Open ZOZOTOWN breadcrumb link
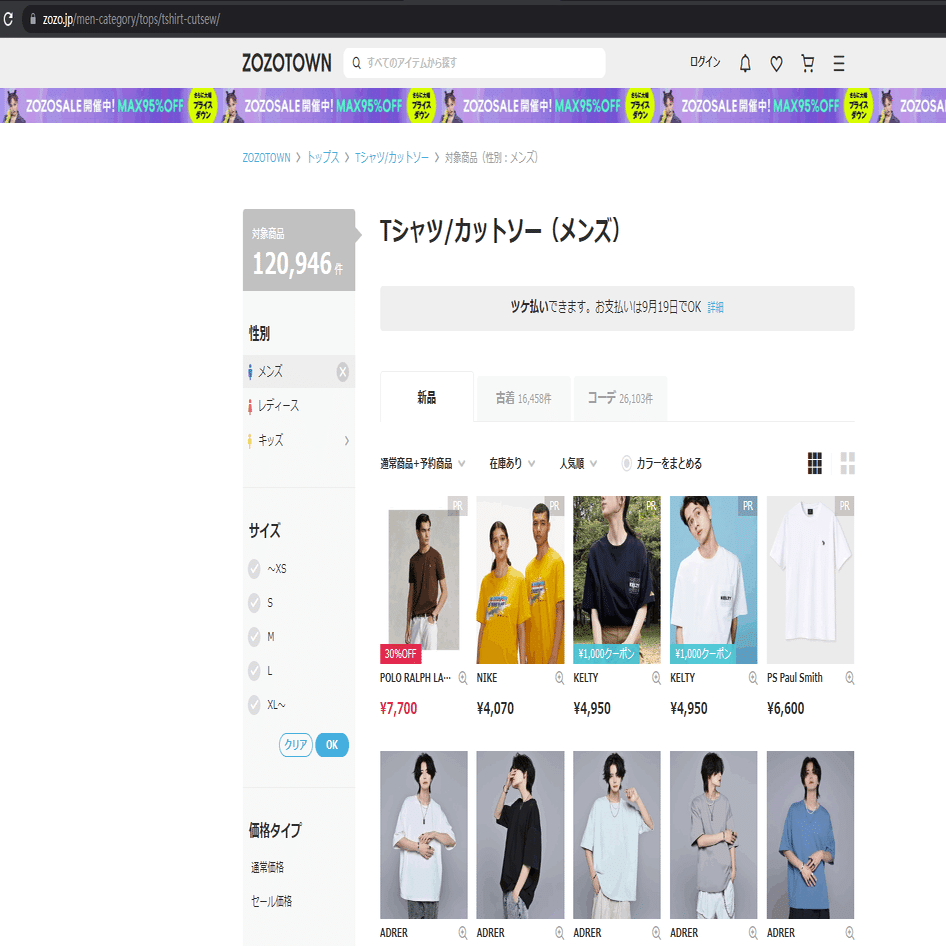This screenshot has height=946, width=946. pyautogui.click(x=266, y=157)
